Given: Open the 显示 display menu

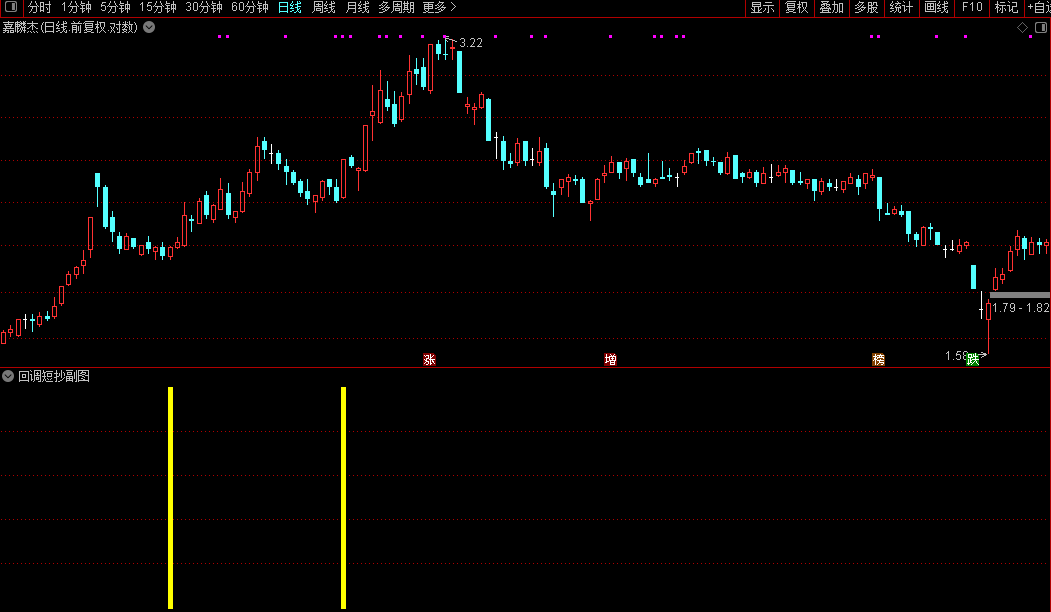Looking at the screenshot, I should pyautogui.click(x=762, y=7).
